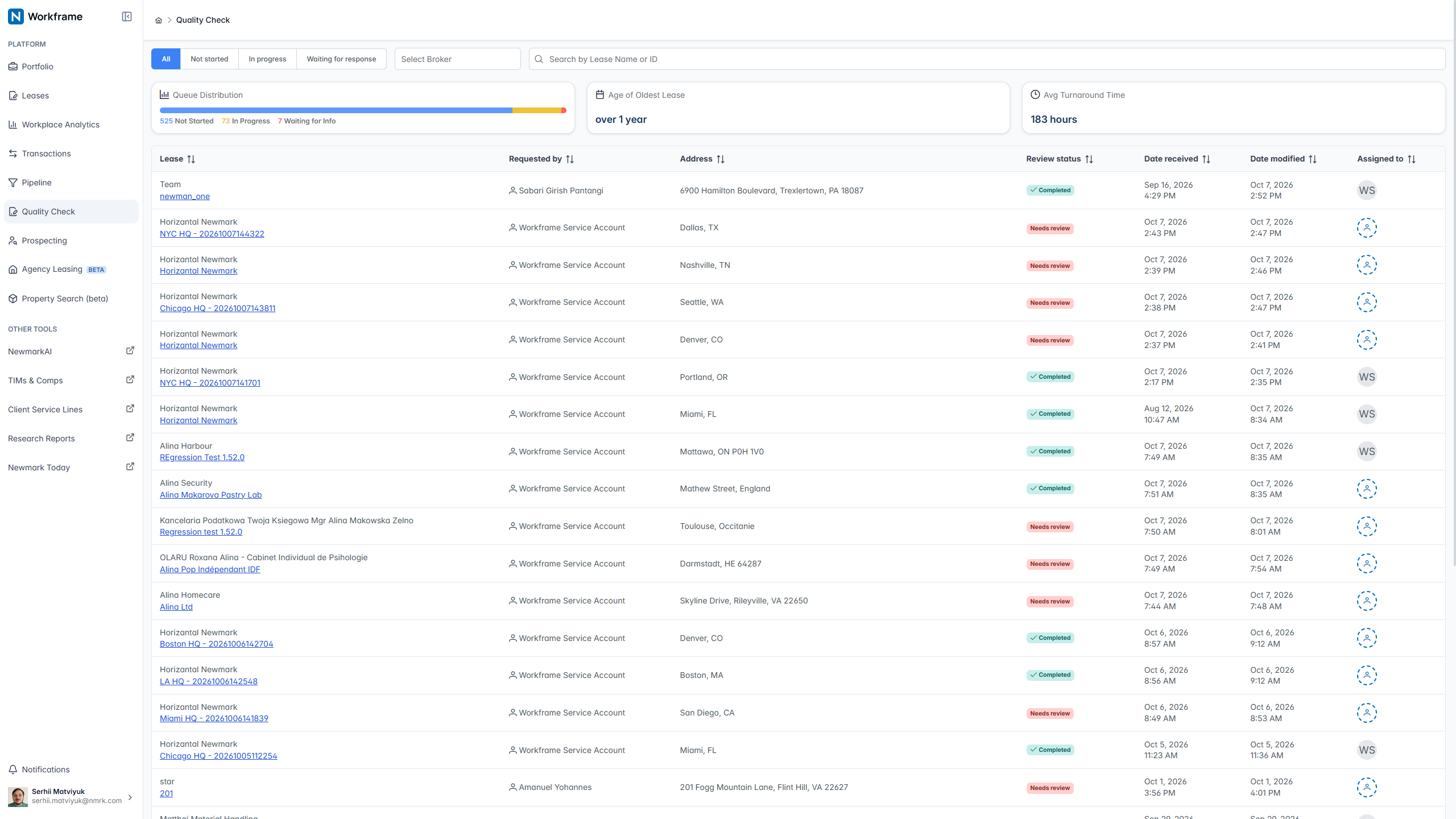Go to home breadcrumb icon
This screenshot has height=819, width=1456.
tap(159, 20)
